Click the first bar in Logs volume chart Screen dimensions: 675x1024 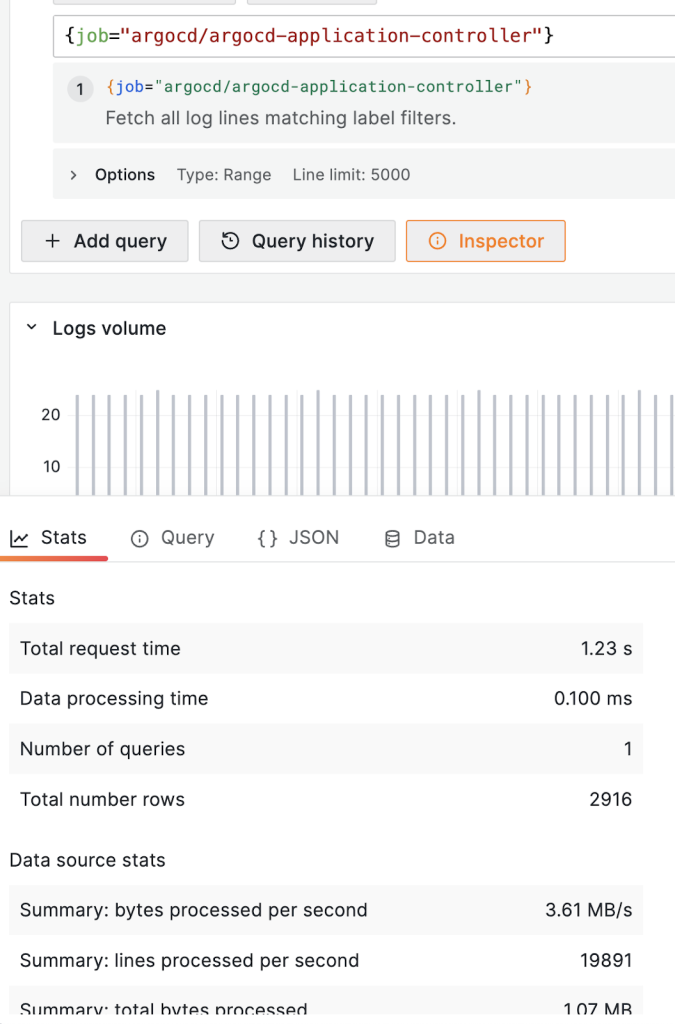pos(77,445)
